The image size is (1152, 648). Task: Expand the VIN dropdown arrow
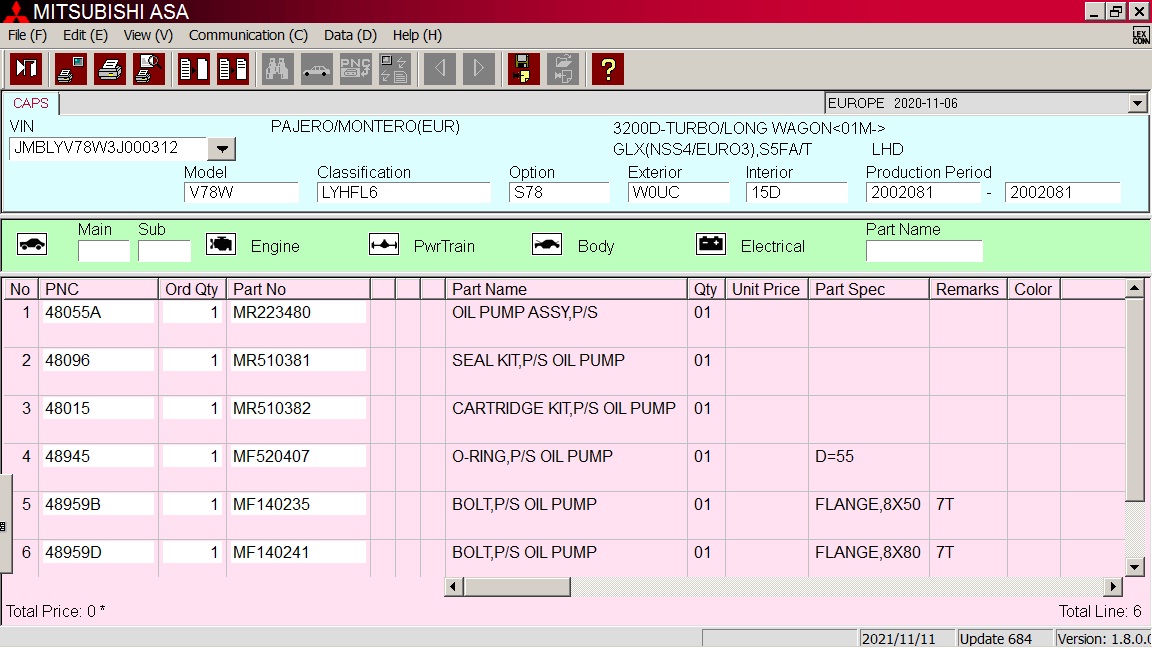coord(222,149)
